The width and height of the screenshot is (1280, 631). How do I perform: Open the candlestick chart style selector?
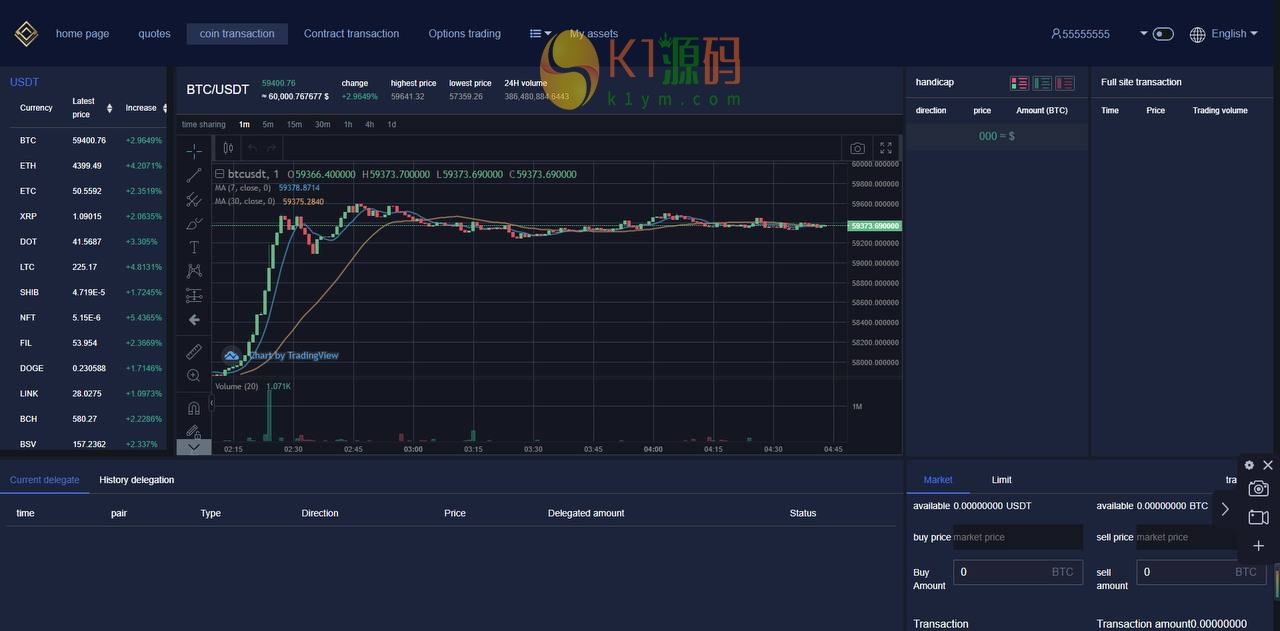tap(228, 148)
